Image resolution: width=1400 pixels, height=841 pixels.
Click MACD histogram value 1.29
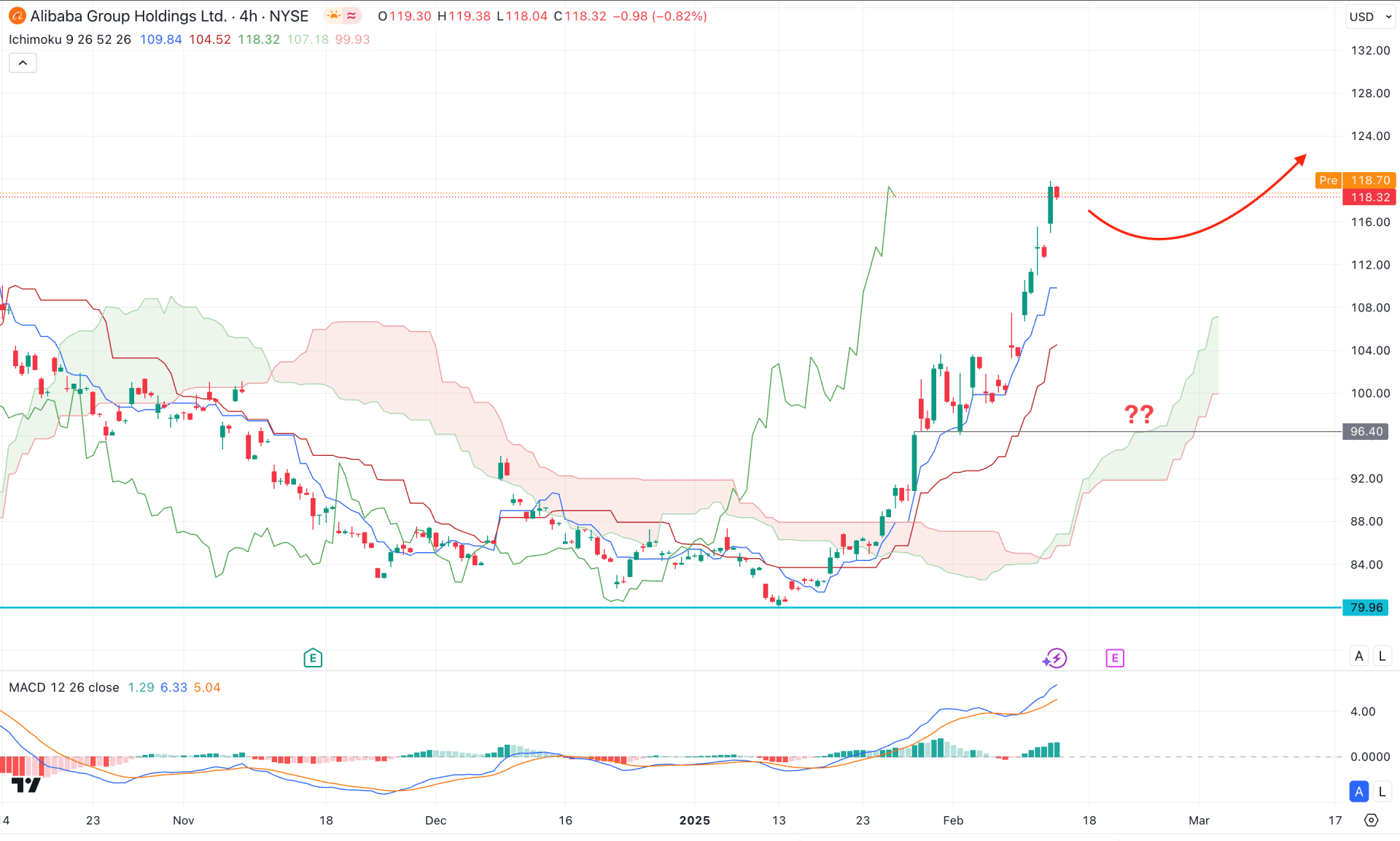[141, 687]
